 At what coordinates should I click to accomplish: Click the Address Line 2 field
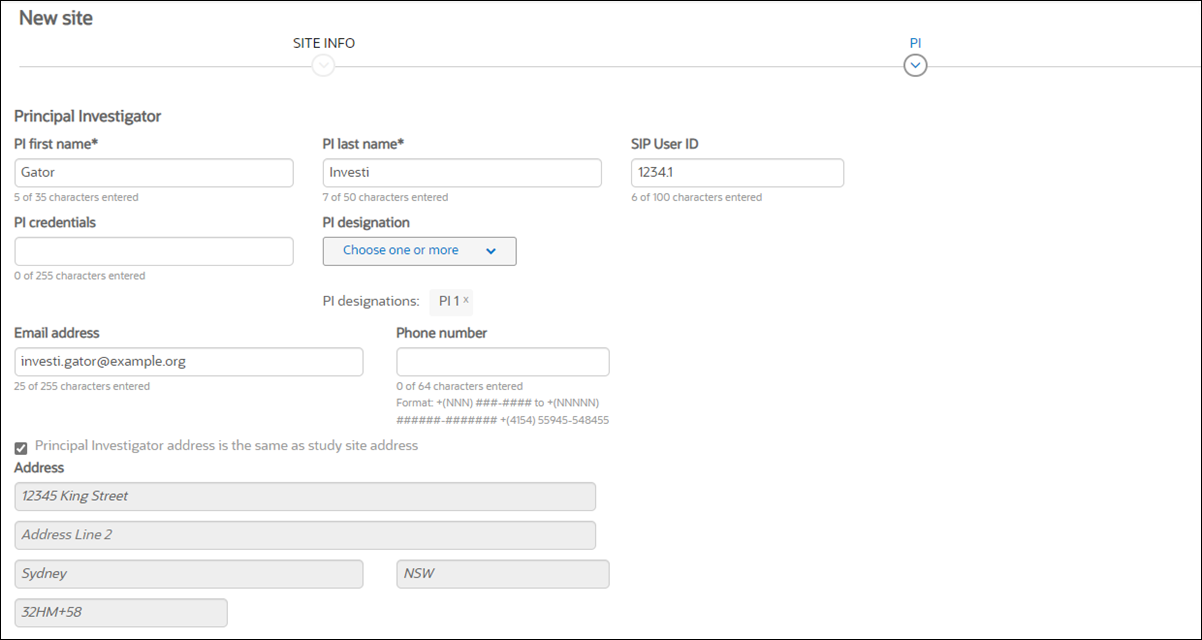click(305, 535)
